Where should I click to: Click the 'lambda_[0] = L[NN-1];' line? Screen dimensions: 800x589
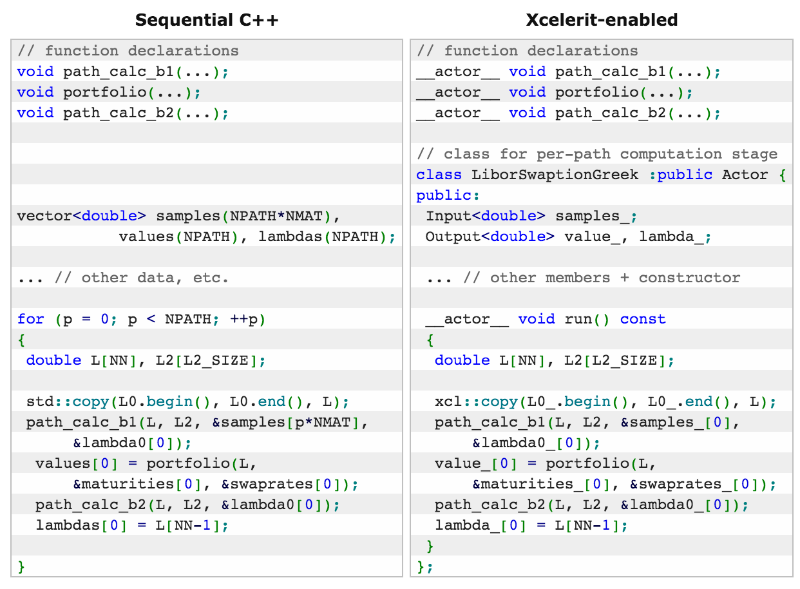point(531,525)
